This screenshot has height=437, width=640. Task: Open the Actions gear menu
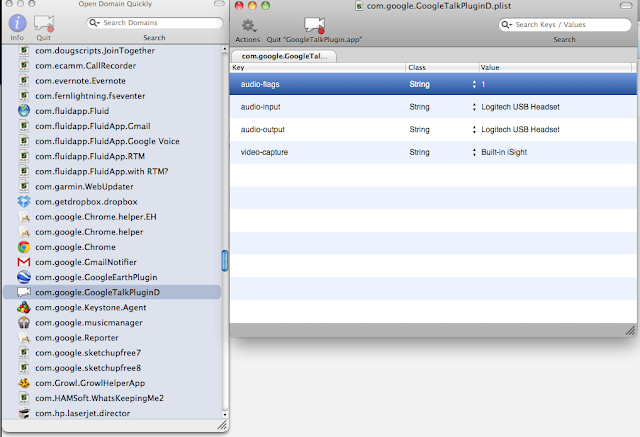[248, 26]
